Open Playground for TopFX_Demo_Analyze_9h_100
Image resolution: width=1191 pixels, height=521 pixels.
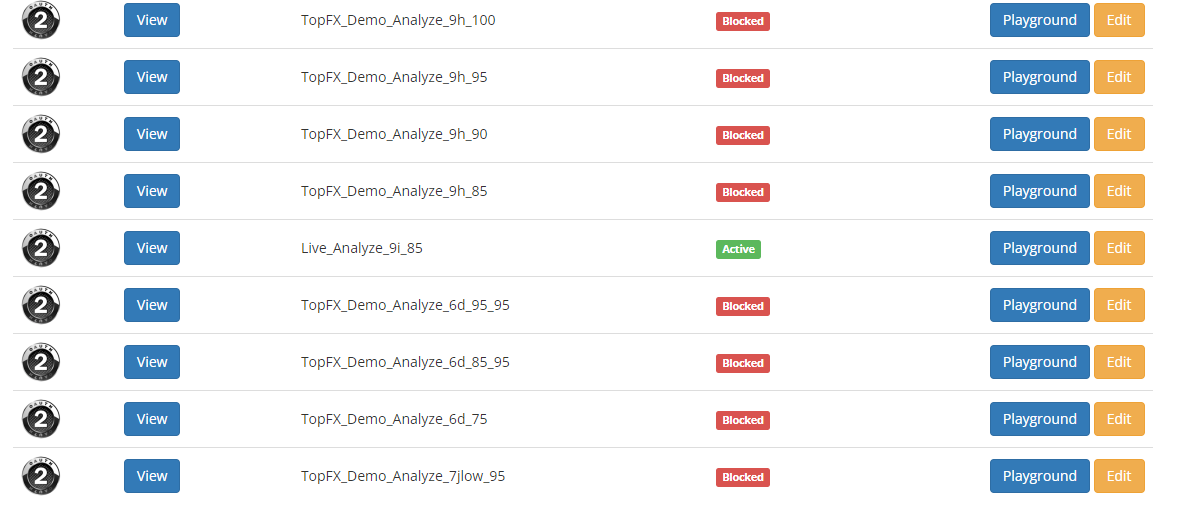coord(1040,20)
